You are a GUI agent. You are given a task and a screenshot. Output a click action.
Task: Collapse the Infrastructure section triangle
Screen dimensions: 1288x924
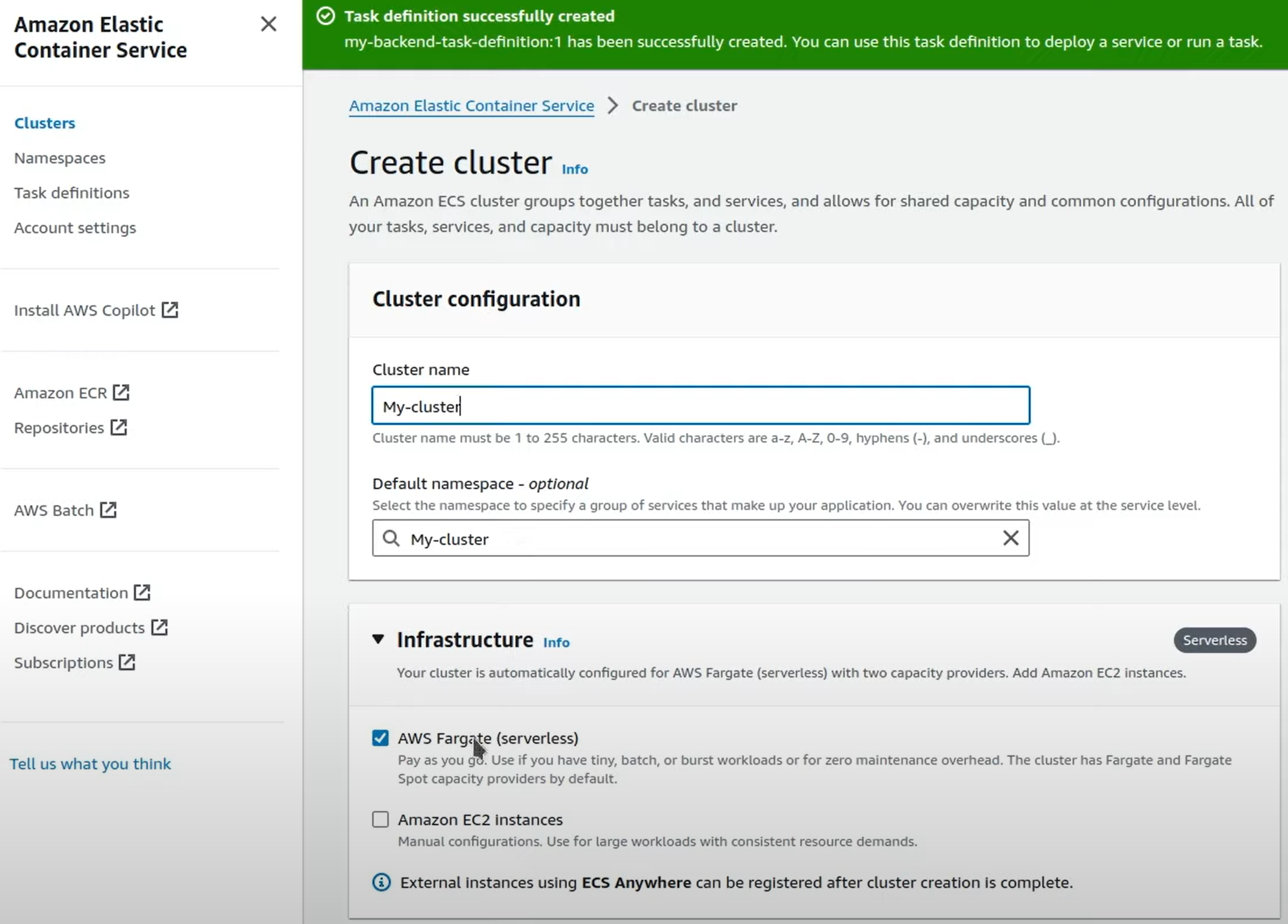coord(378,640)
